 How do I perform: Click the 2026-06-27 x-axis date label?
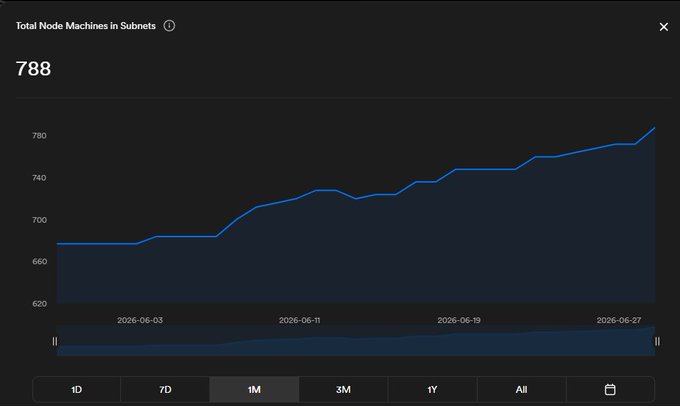pyautogui.click(x=619, y=320)
